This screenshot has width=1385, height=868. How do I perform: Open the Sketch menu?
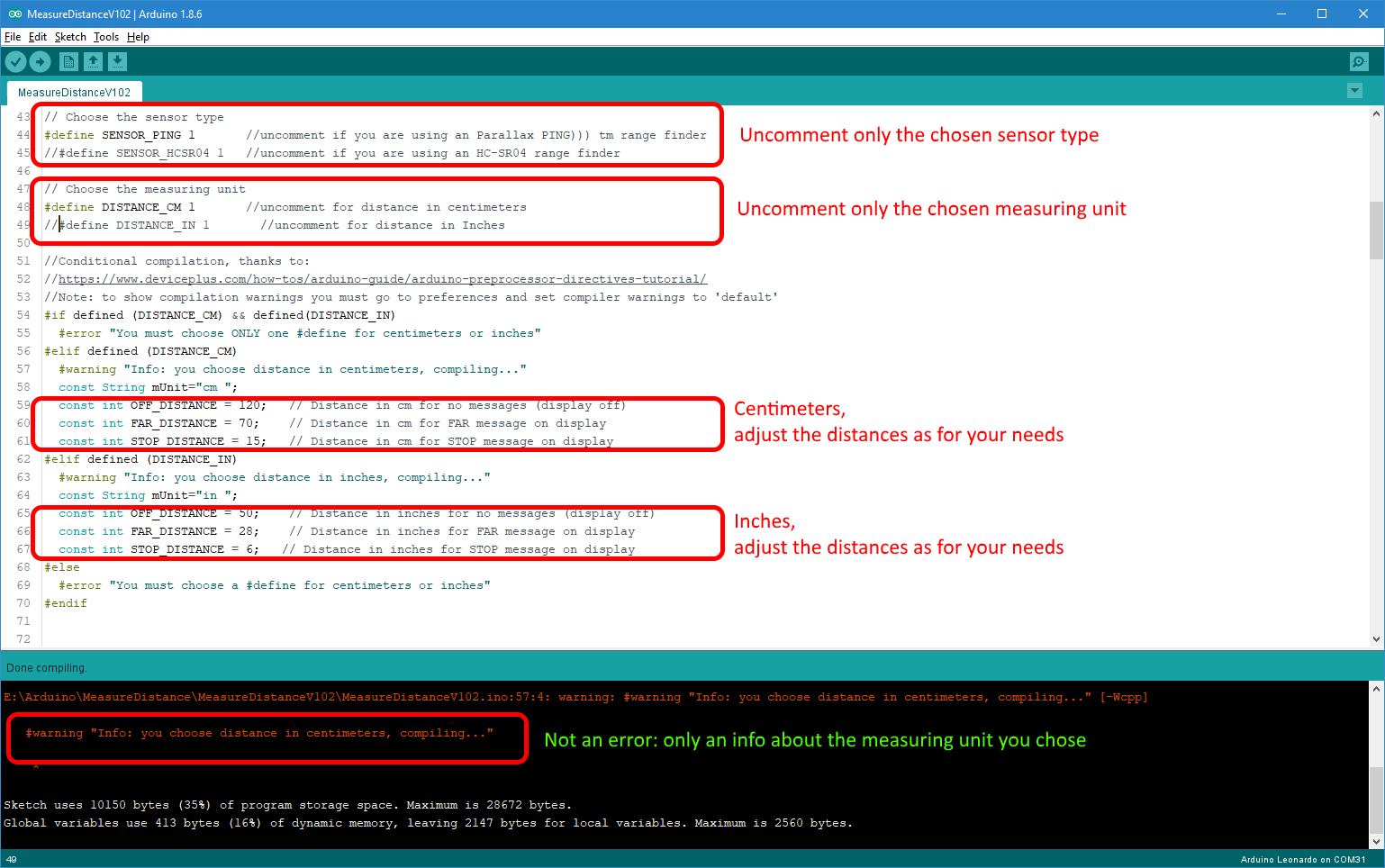click(x=70, y=37)
